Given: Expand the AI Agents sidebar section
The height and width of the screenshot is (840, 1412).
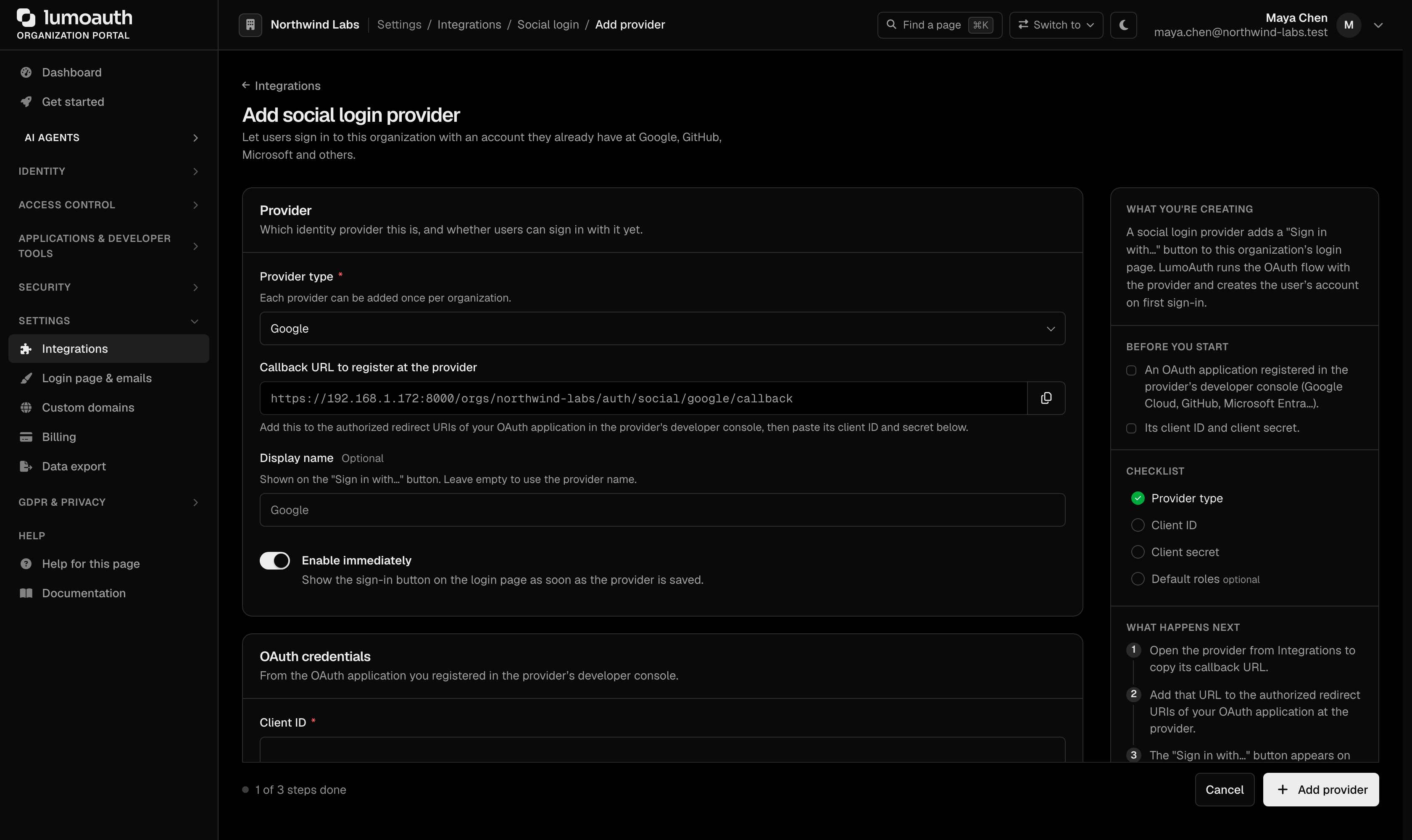Looking at the screenshot, I should 108,137.
